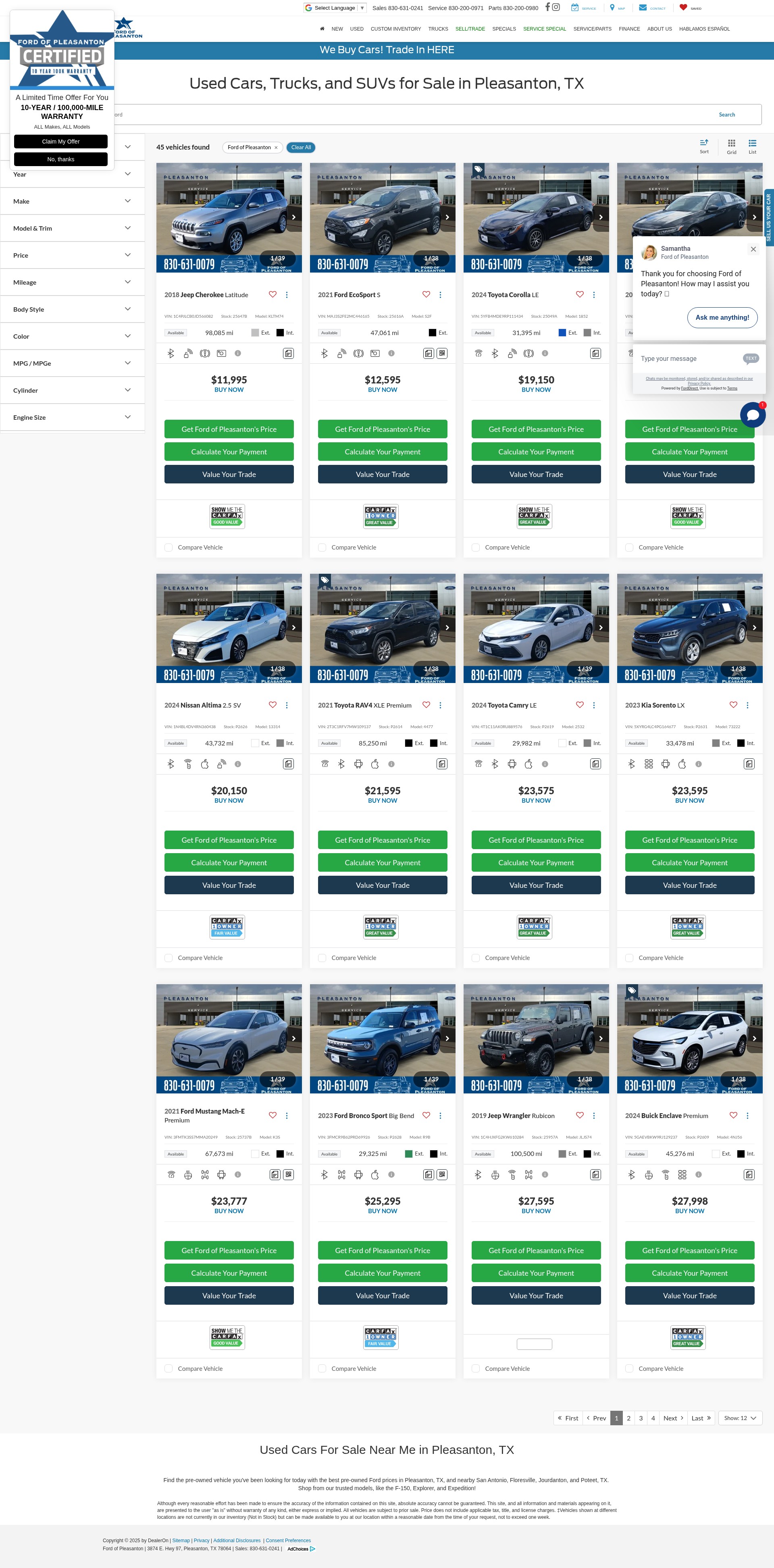Open the blue chat bubble icon

[753, 415]
